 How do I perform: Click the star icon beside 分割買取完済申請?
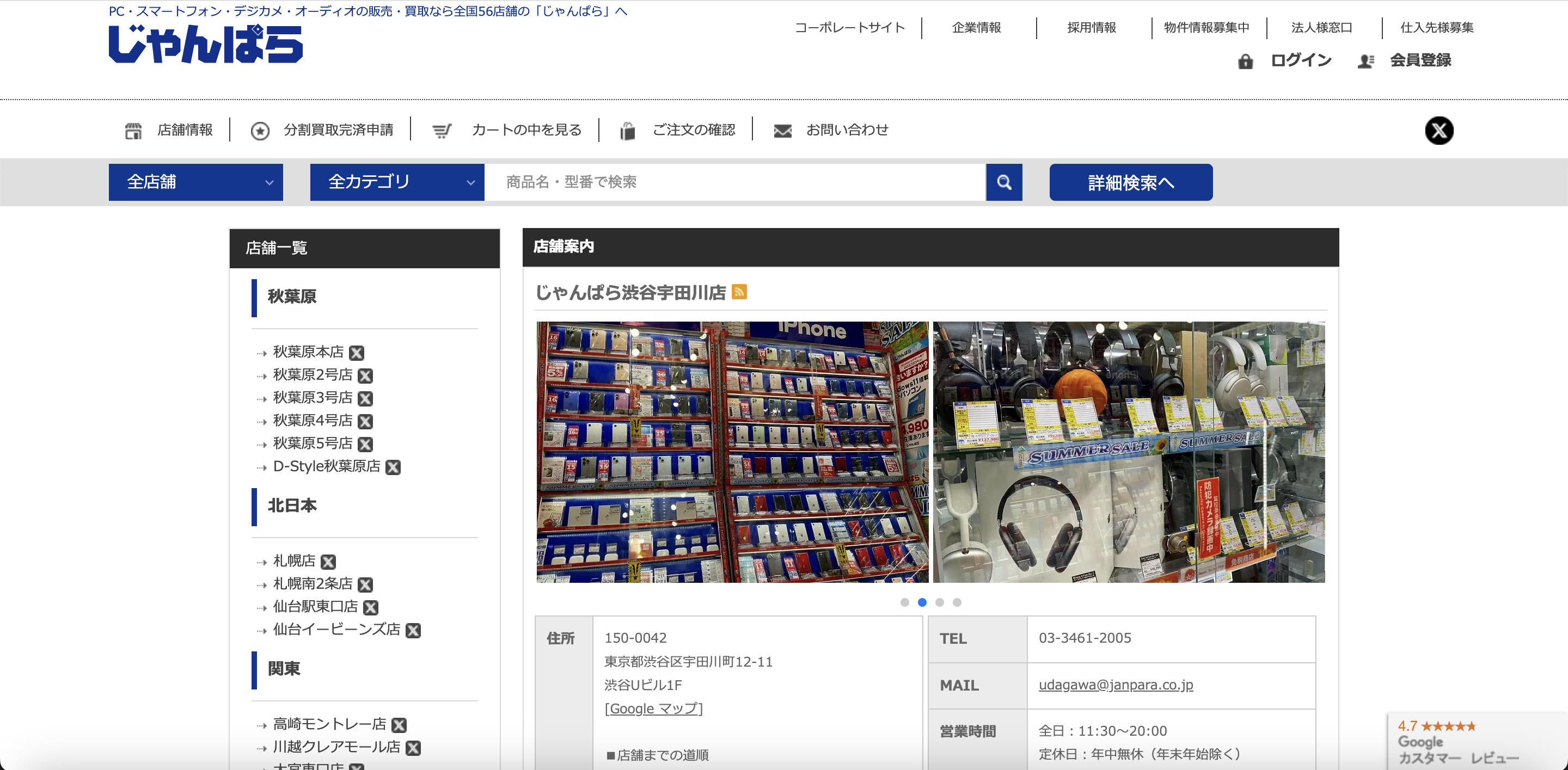pos(260,130)
